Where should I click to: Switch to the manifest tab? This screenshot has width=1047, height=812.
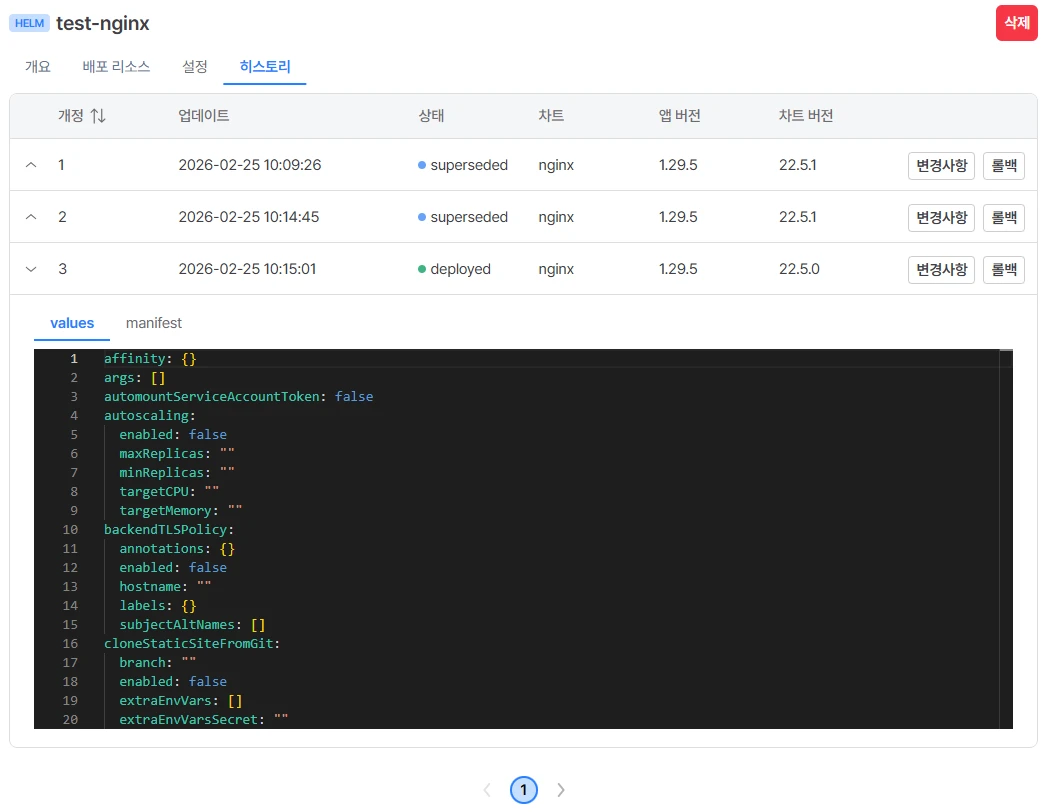[154, 323]
